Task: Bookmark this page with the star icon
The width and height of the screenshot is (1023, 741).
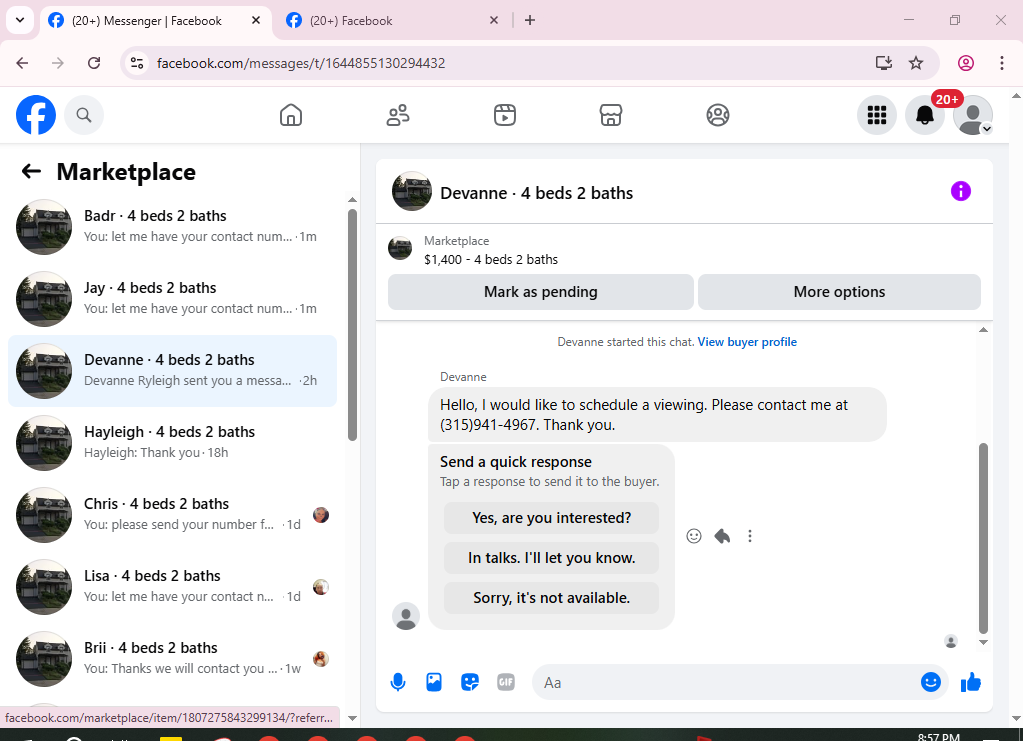Action: pyautogui.click(x=916, y=63)
